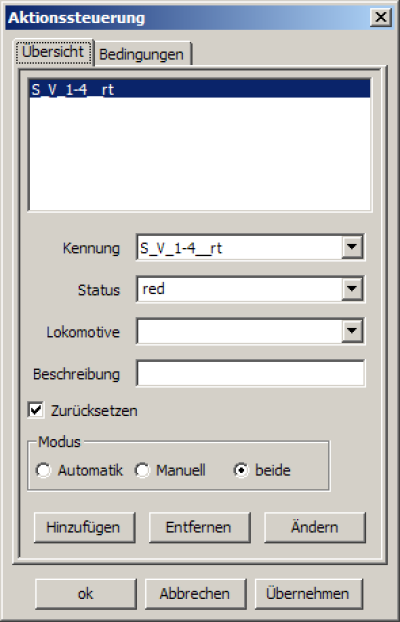The width and height of the screenshot is (400, 622).
Task: Close the Aktionssteuerung dialog with X
Action: coord(381,17)
